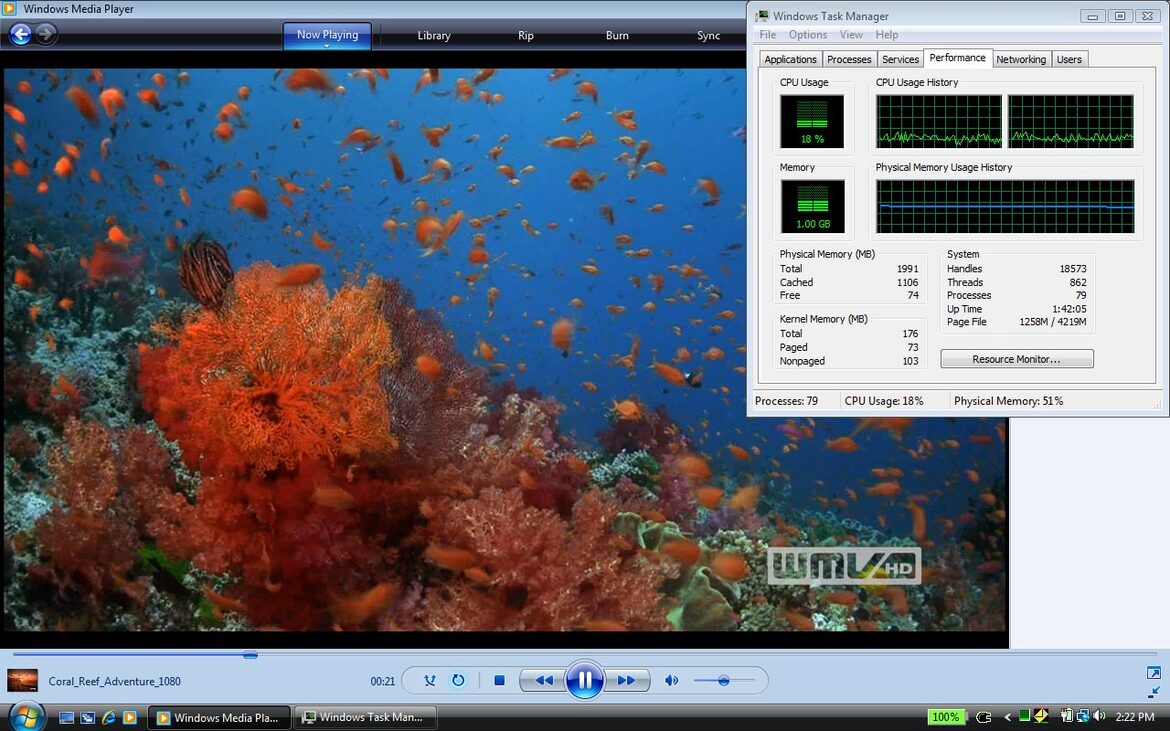Viewport: 1170px width, 731px height.
Task: Adjust the player volume slider
Action: point(724,680)
